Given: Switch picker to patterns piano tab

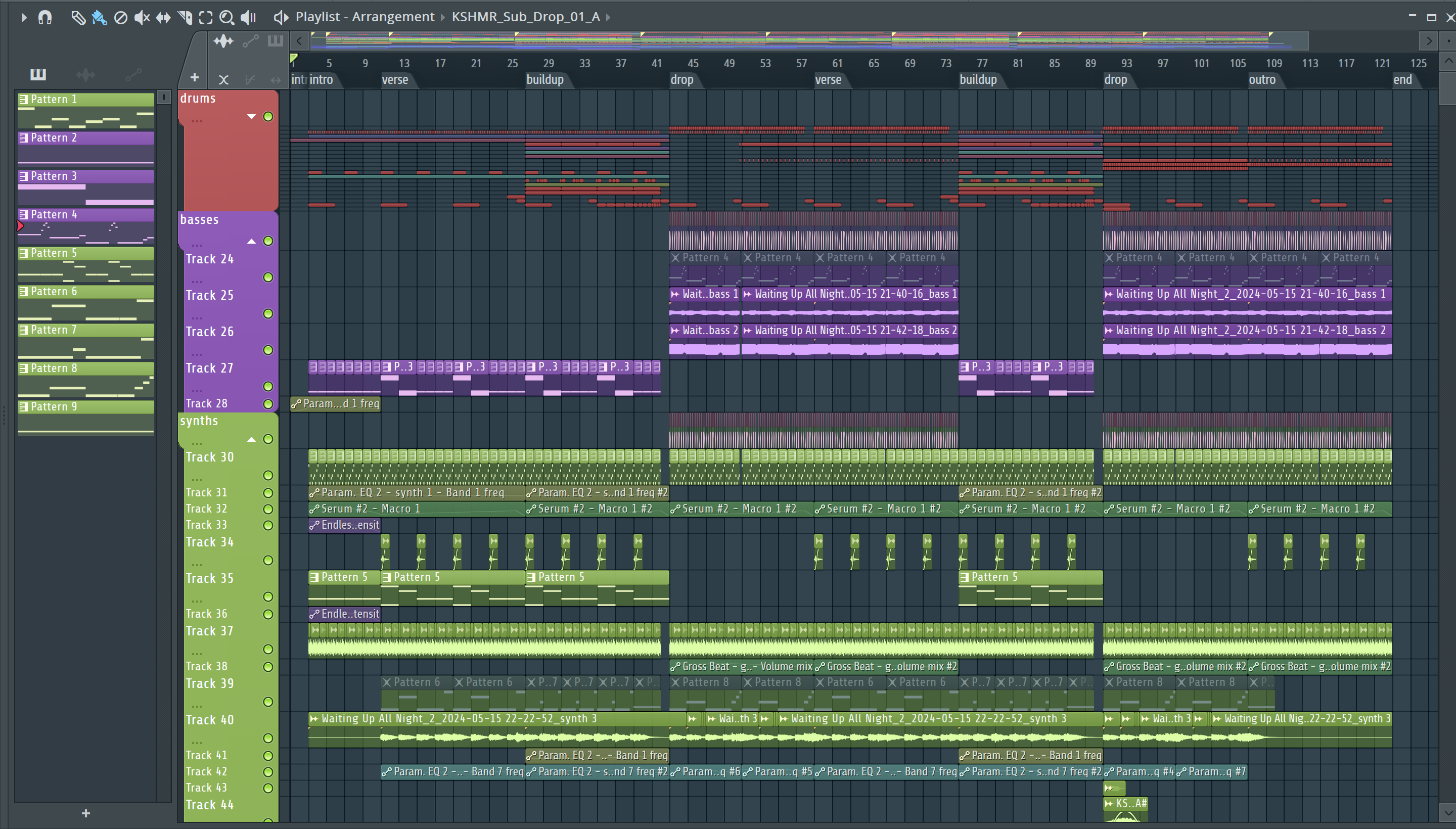Looking at the screenshot, I should (x=38, y=74).
